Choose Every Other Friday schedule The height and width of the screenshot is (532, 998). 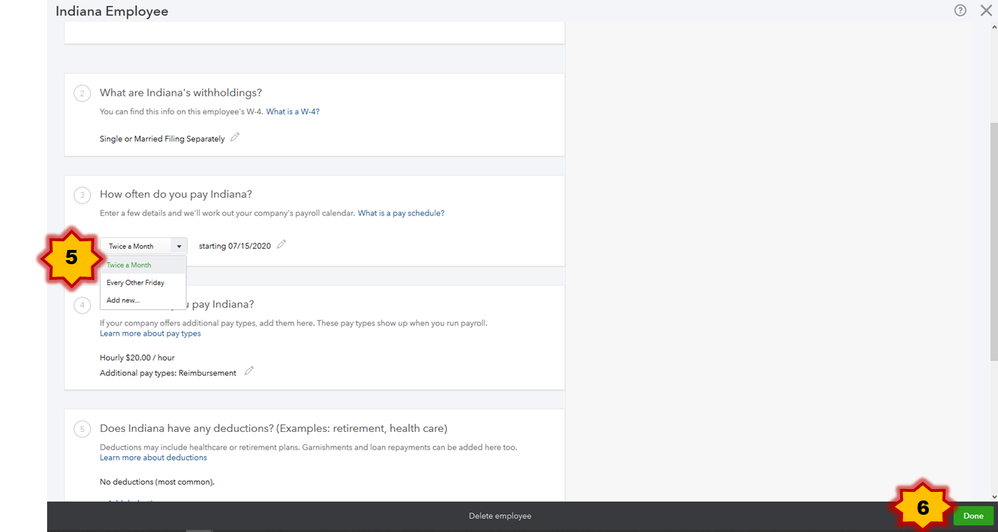click(x=143, y=283)
